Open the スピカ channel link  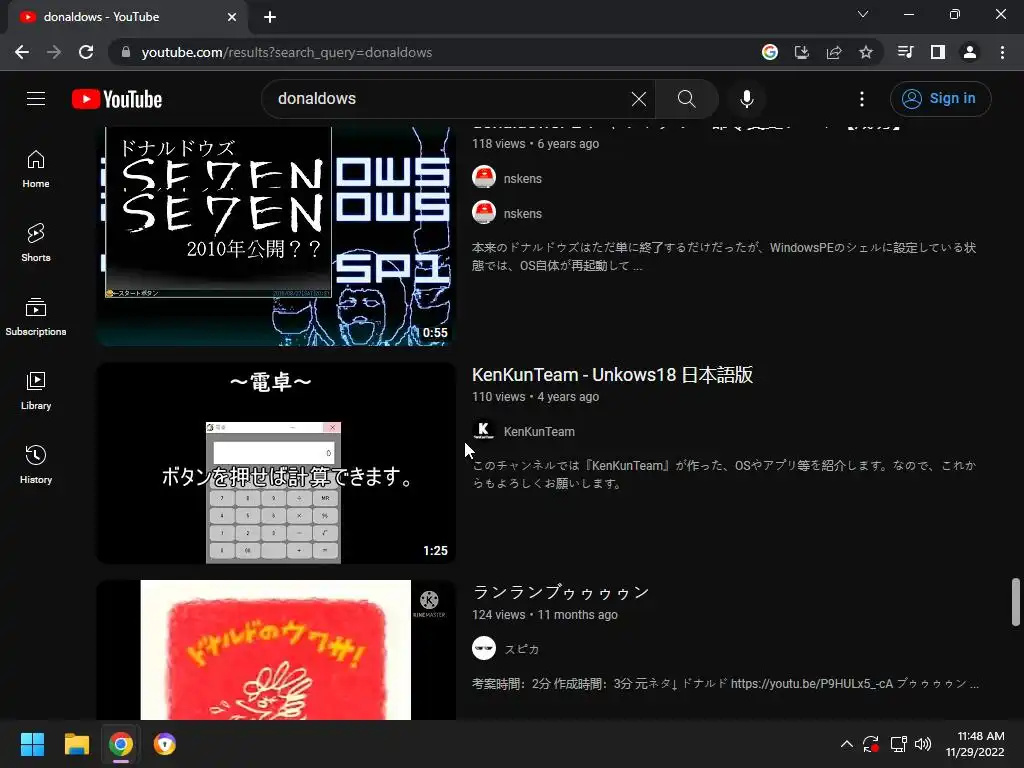point(521,649)
